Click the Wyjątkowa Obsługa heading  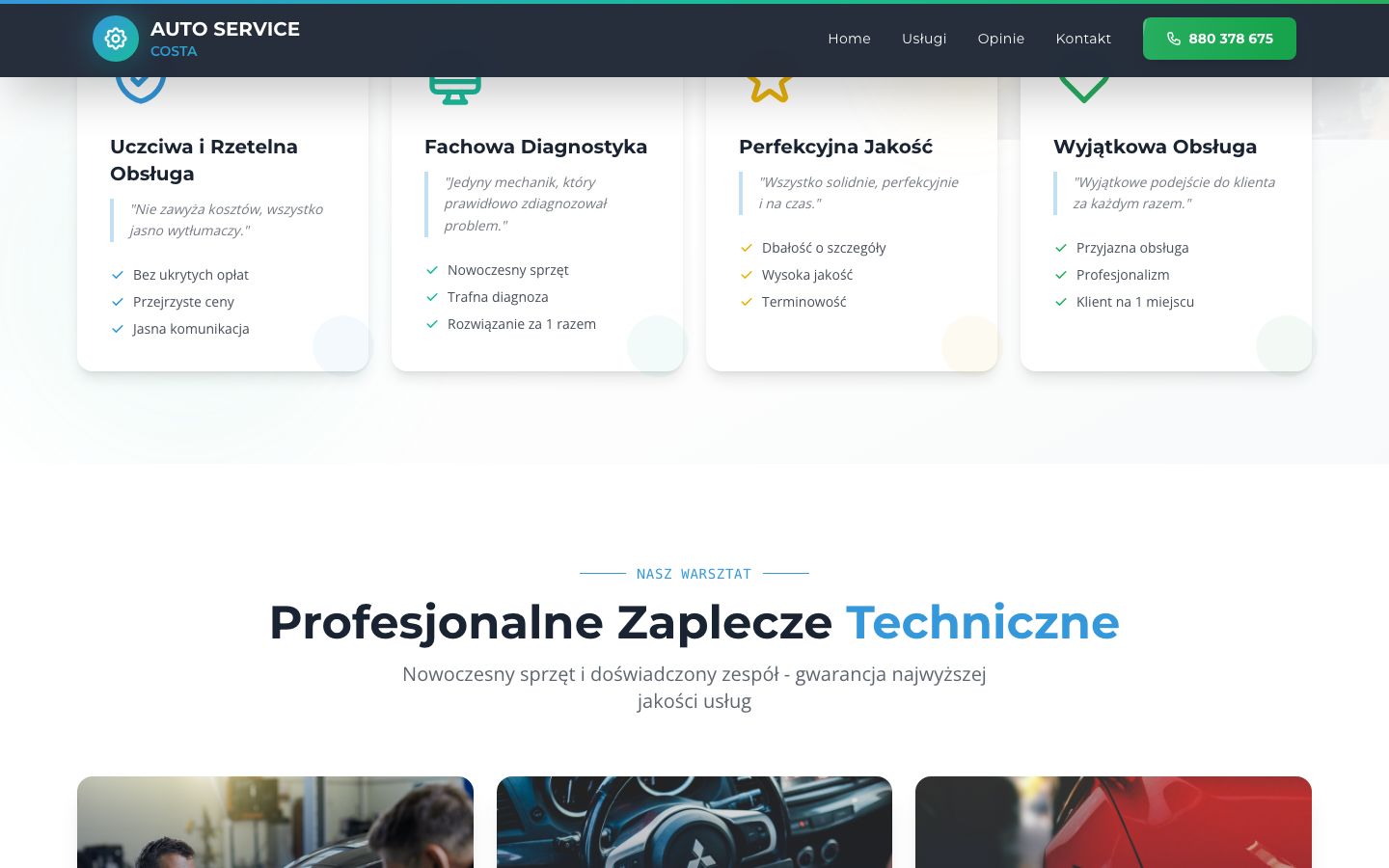(1155, 147)
